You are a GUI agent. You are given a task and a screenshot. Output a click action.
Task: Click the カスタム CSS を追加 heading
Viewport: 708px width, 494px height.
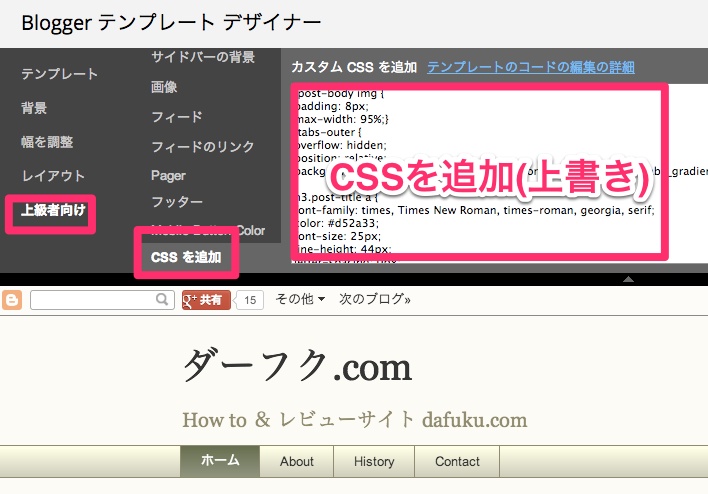354,67
